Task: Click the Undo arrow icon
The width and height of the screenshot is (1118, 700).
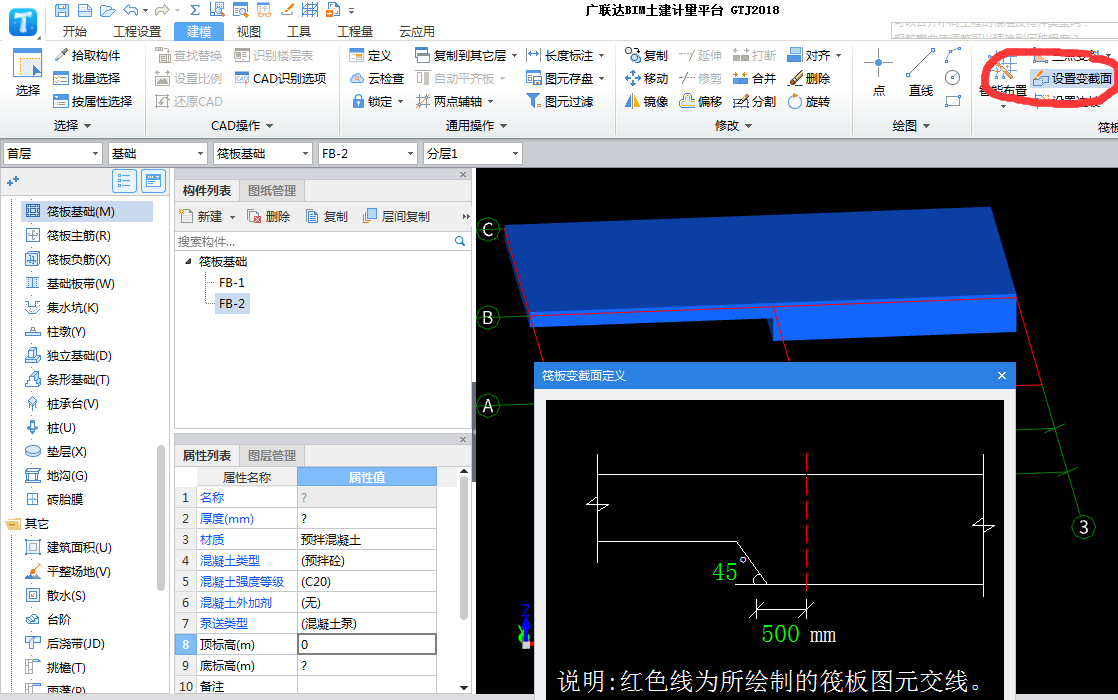Action: click(x=130, y=10)
